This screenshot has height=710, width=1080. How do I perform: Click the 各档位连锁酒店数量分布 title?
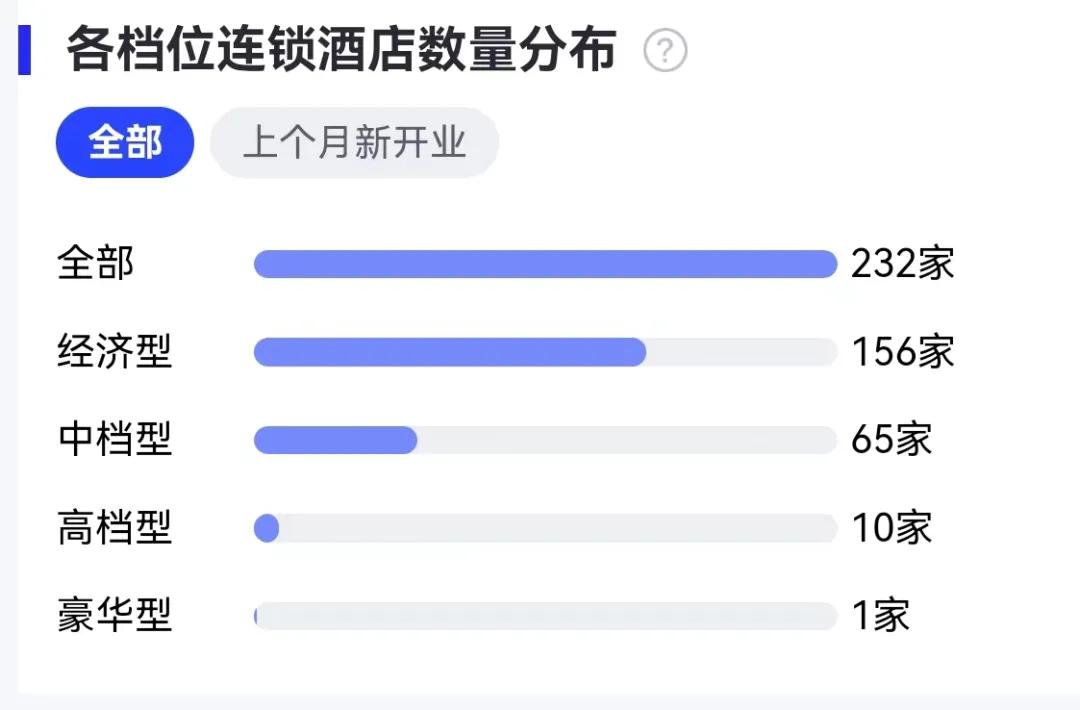[342, 50]
